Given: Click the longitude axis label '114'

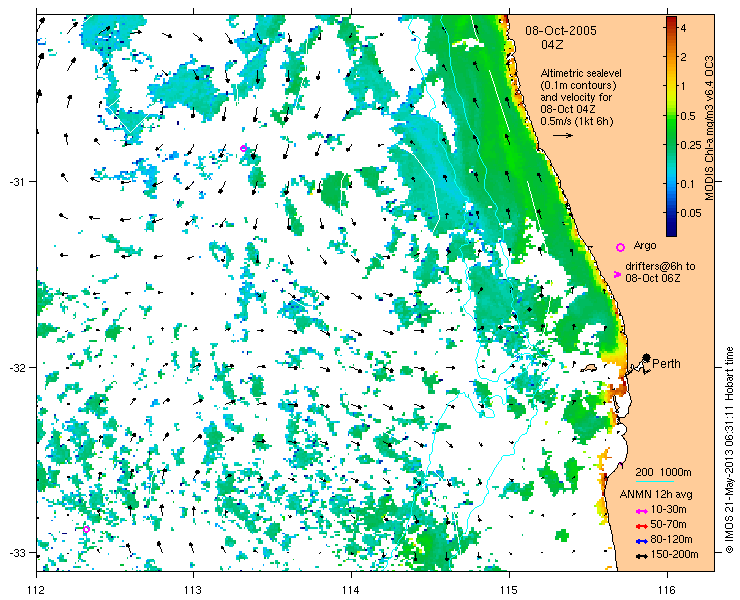Looking at the screenshot, I should click(x=351, y=590).
